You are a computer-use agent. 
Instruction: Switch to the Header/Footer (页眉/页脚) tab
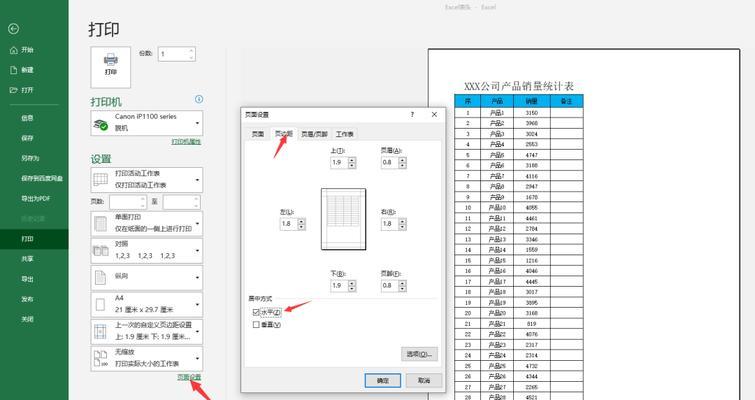pos(314,133)
